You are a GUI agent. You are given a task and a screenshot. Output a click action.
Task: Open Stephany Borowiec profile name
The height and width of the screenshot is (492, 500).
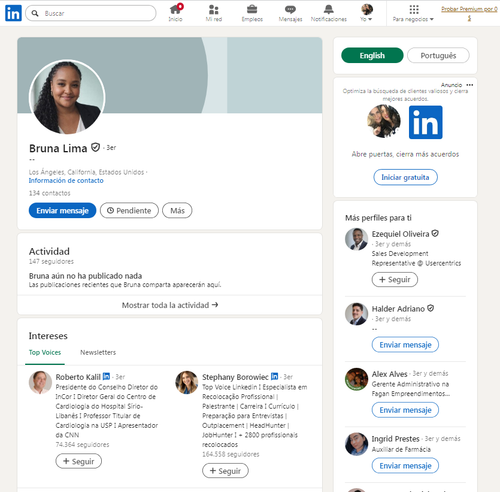point(235,377)
